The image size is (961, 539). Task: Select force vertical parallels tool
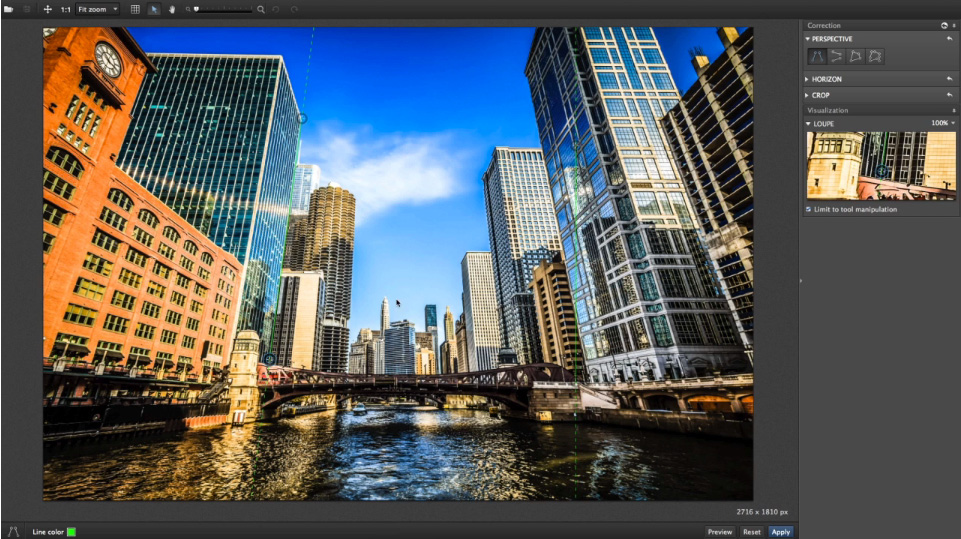click(x=816, y=56)
